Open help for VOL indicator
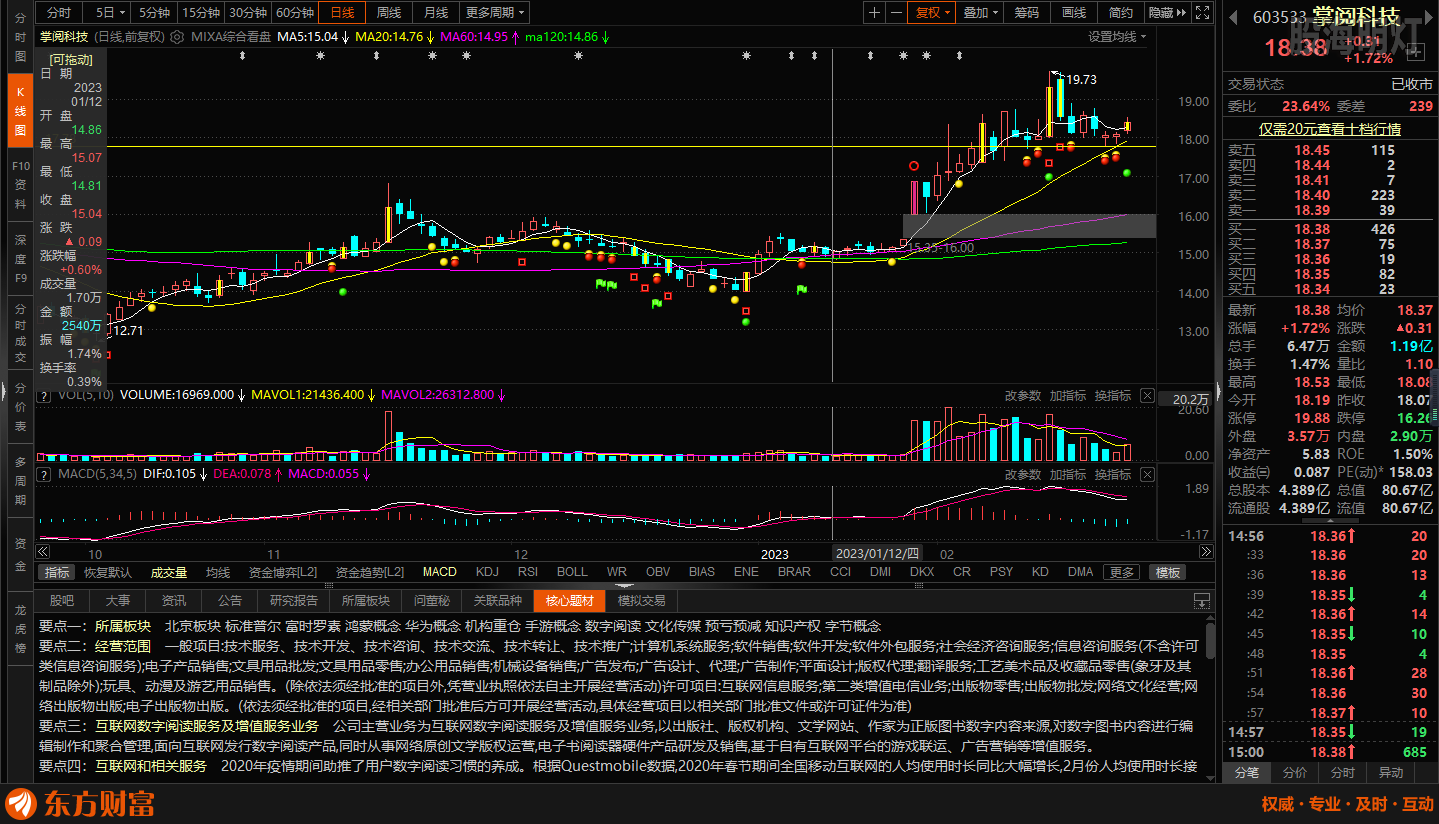This screenshot has height=824, width=1439. pyautogui.click(x=44, y=395)
